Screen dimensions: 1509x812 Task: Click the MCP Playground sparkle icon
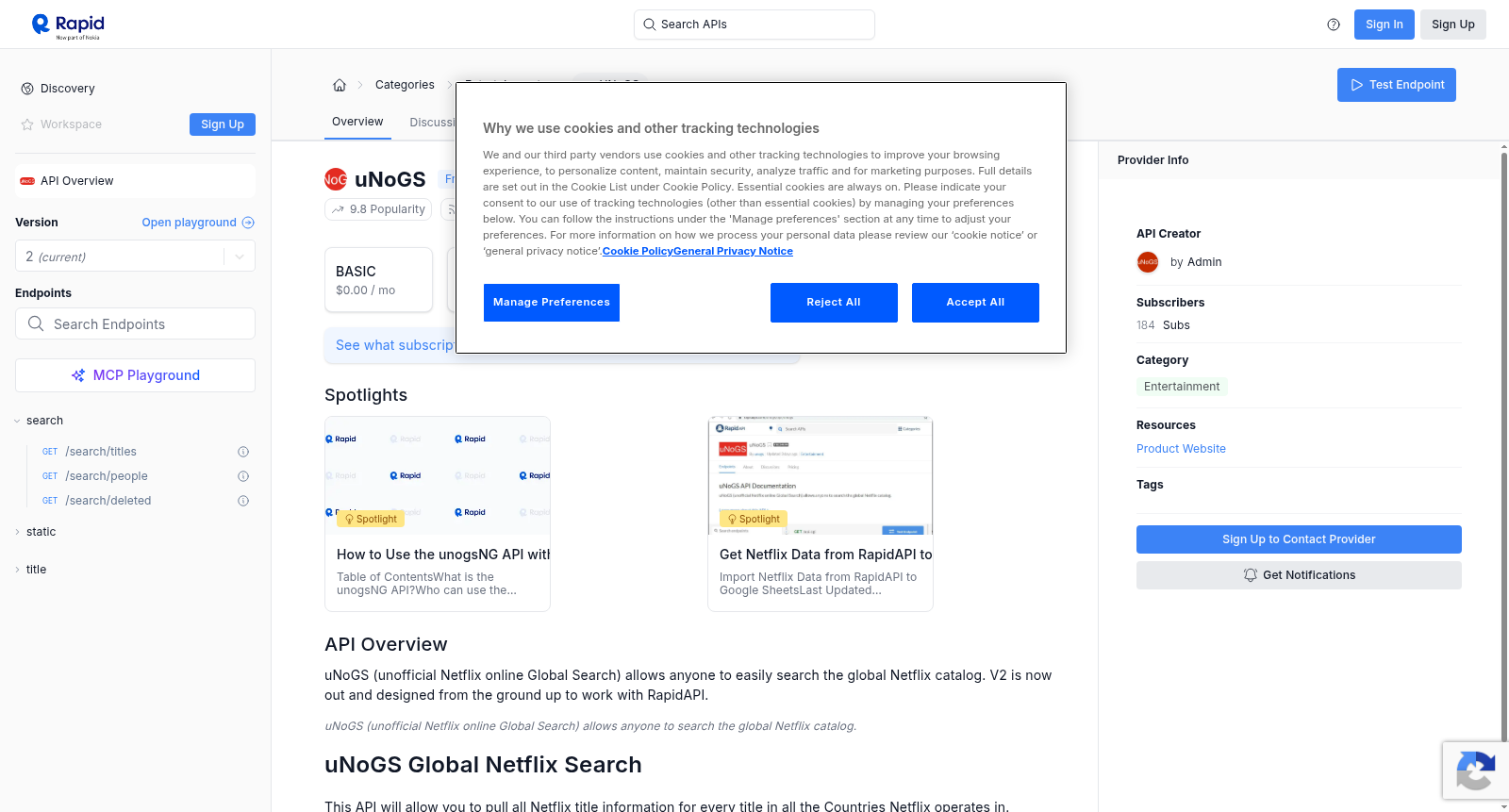pos(78,375)
